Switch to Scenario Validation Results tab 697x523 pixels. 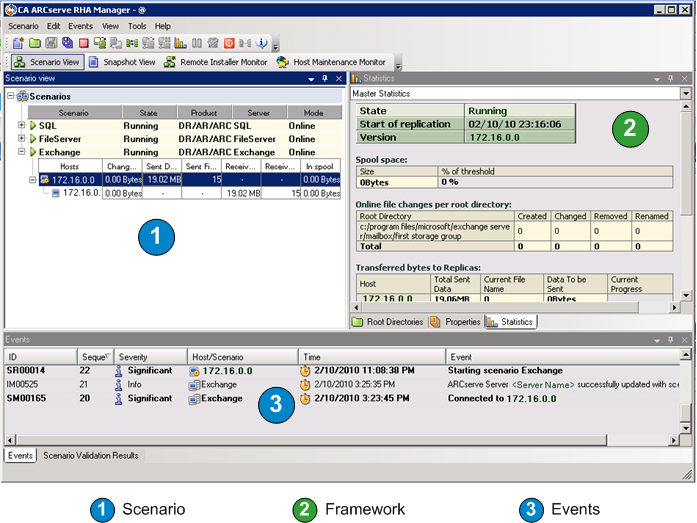(x=91, y=455)
